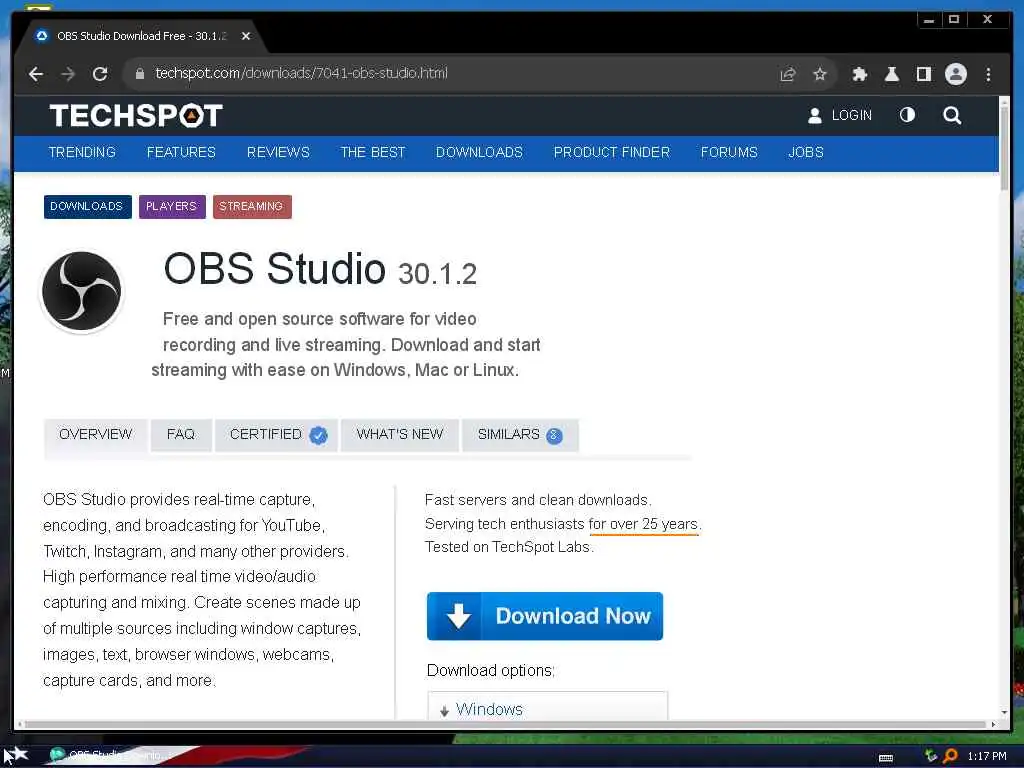Open the FORUMS menu item
This screenshot has height=768, width=1024.
729,152
